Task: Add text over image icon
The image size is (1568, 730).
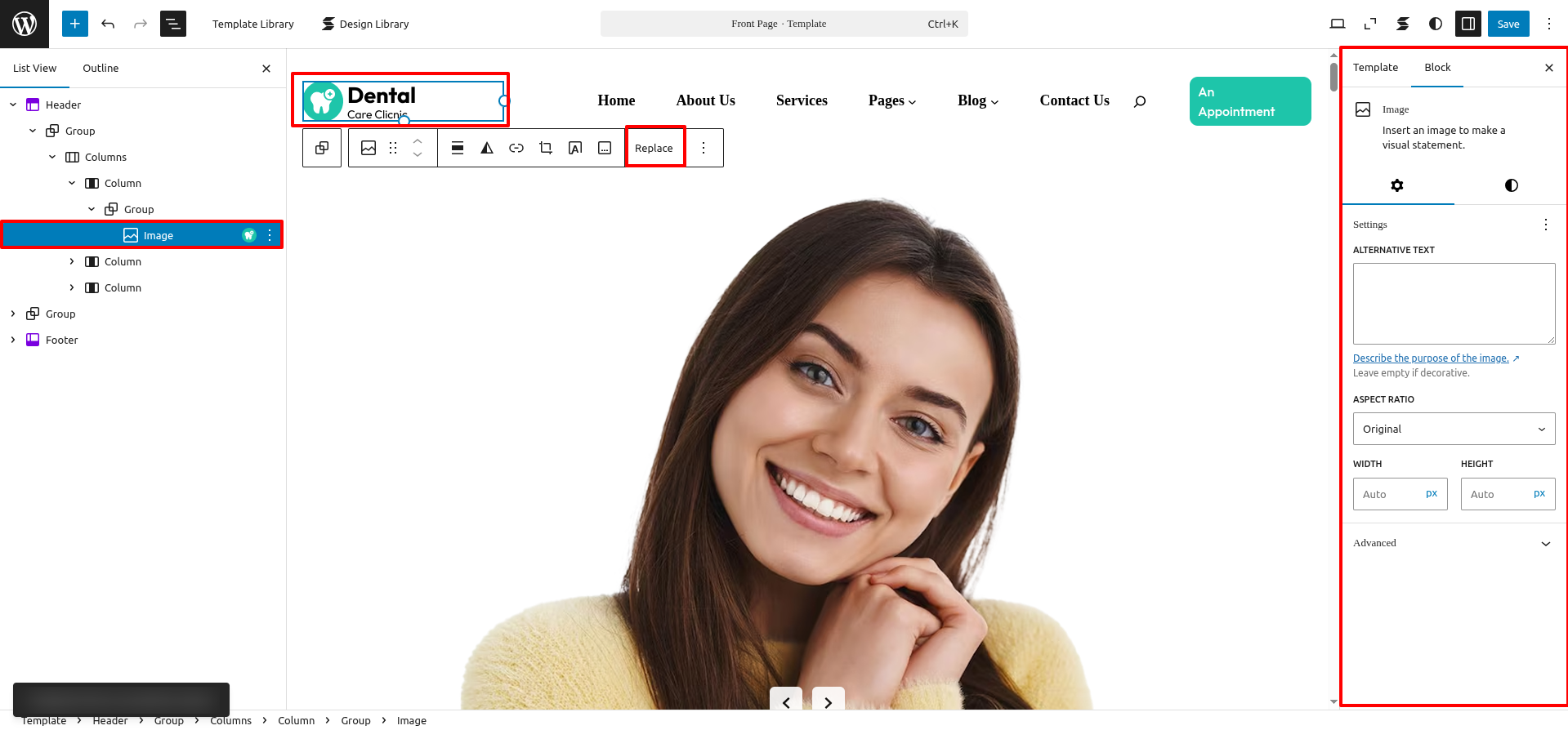Action: [575, 148]
